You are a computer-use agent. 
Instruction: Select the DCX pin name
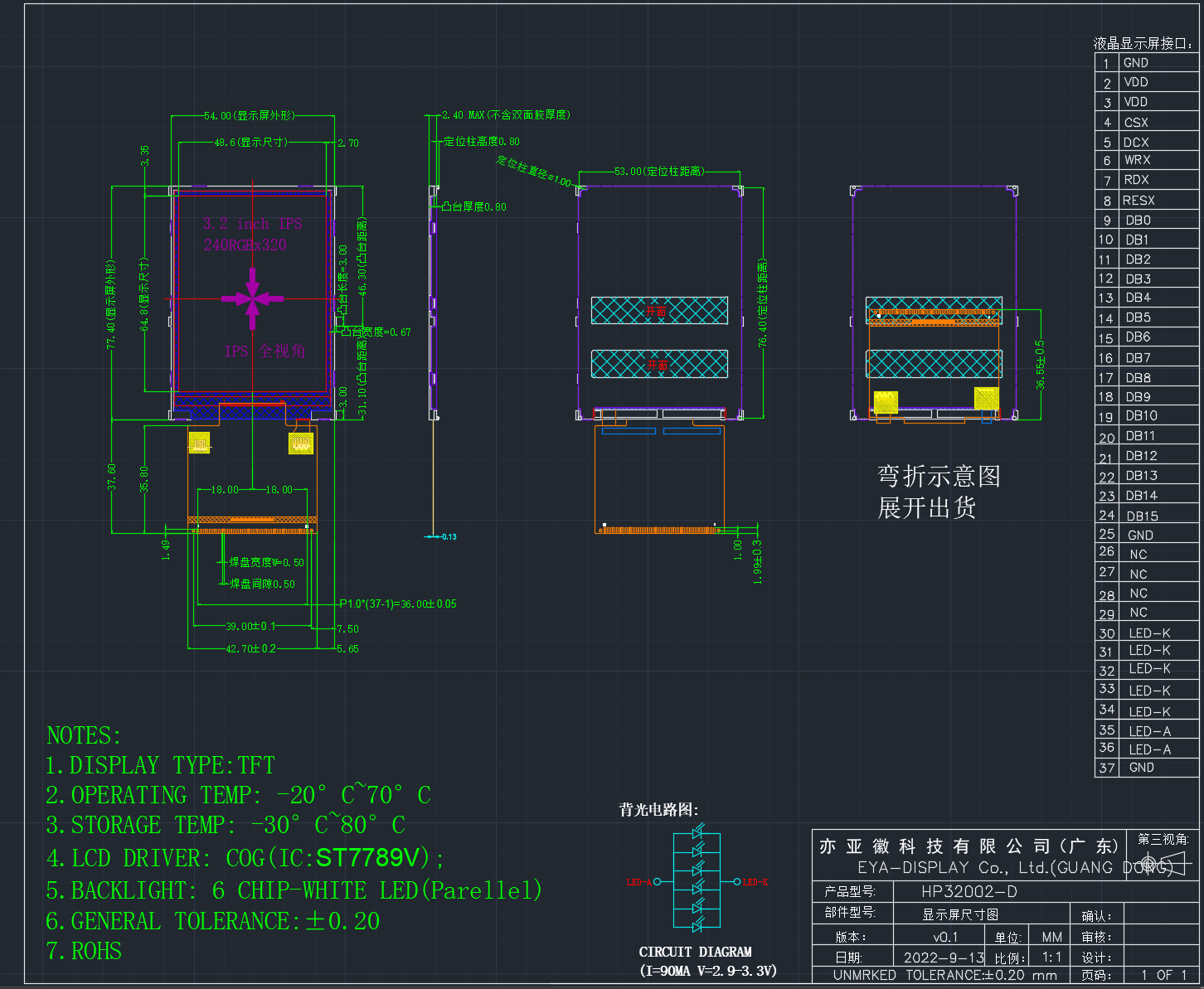click(1136, 142)
